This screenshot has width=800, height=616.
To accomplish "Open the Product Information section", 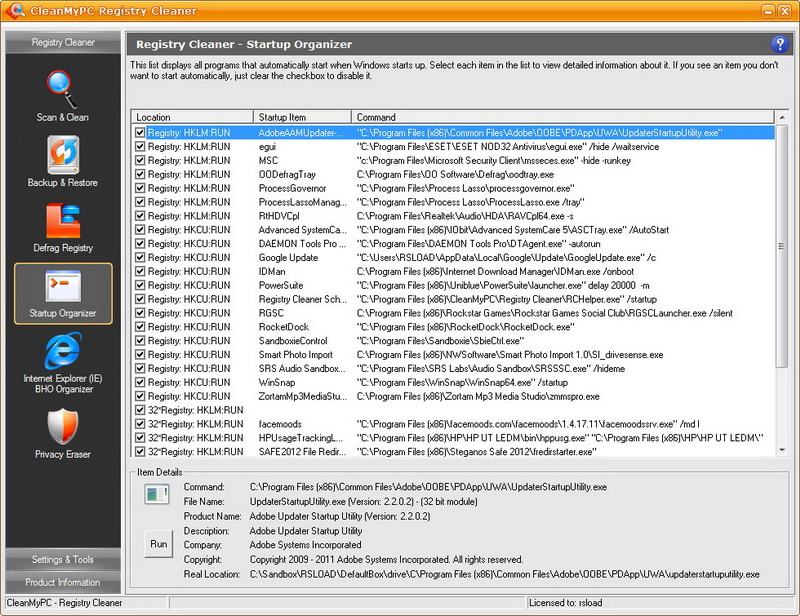I will click(x=62, y=583).
